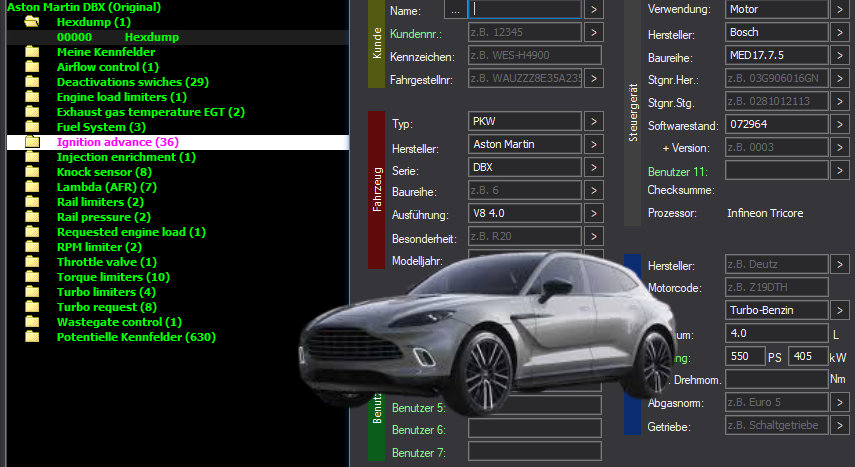The height and width of the screenshot is (467, 855).
Task: Open the Aston Martin Hersteller arrow
Action: [594, 144]
